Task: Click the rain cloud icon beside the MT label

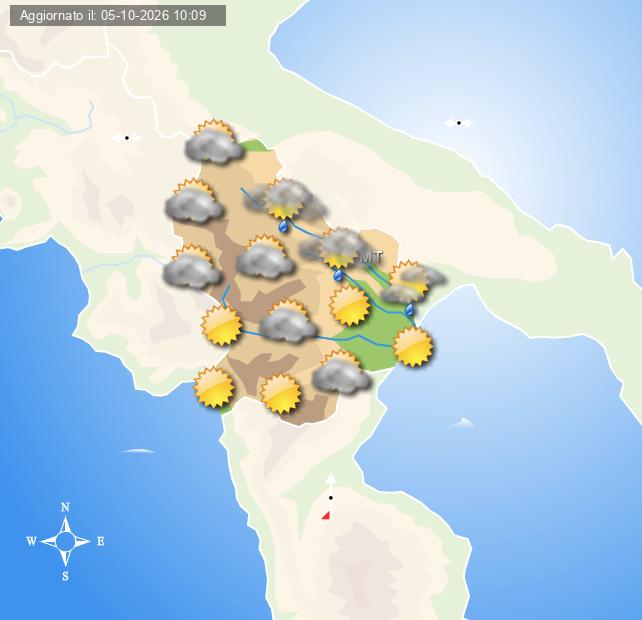Action: pyautogui.click(x=334, y=253)
